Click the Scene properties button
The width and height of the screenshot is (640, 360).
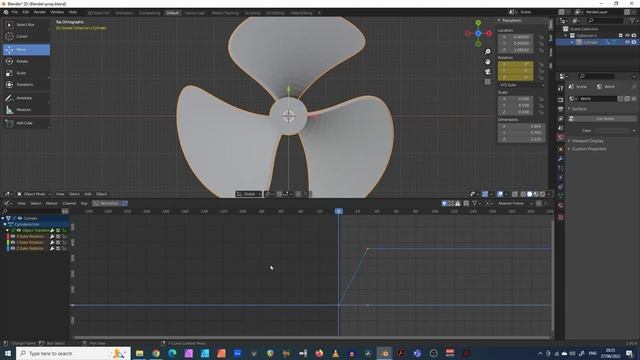tap(578, 87)
